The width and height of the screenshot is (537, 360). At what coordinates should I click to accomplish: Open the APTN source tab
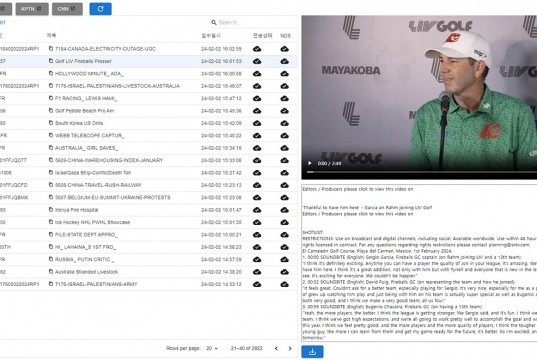[x=32, y=9]
